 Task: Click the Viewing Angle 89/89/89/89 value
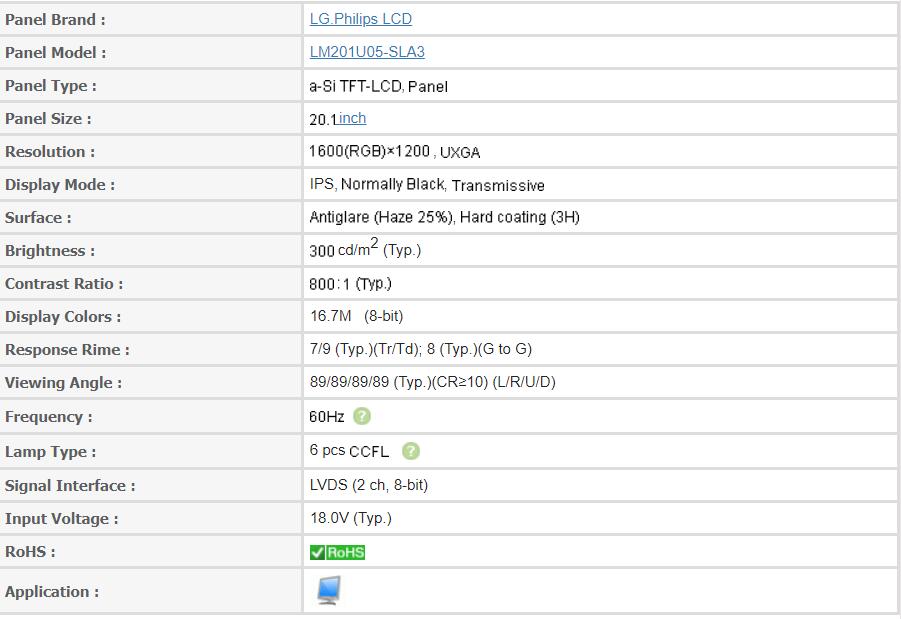tap(432, 382)
